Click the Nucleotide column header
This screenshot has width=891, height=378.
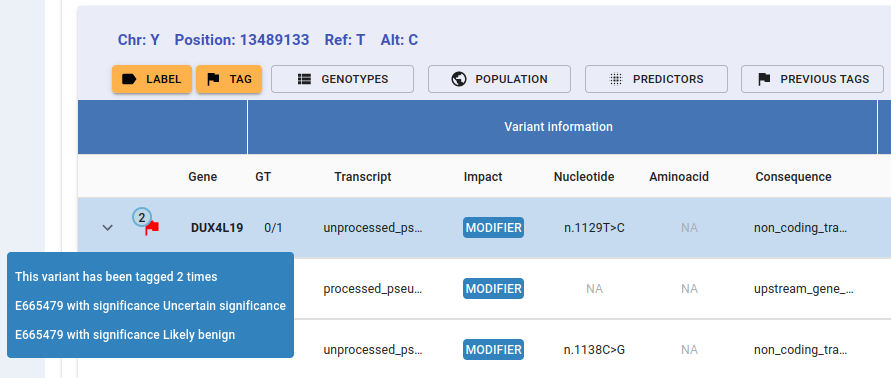[x=584, y=177]
